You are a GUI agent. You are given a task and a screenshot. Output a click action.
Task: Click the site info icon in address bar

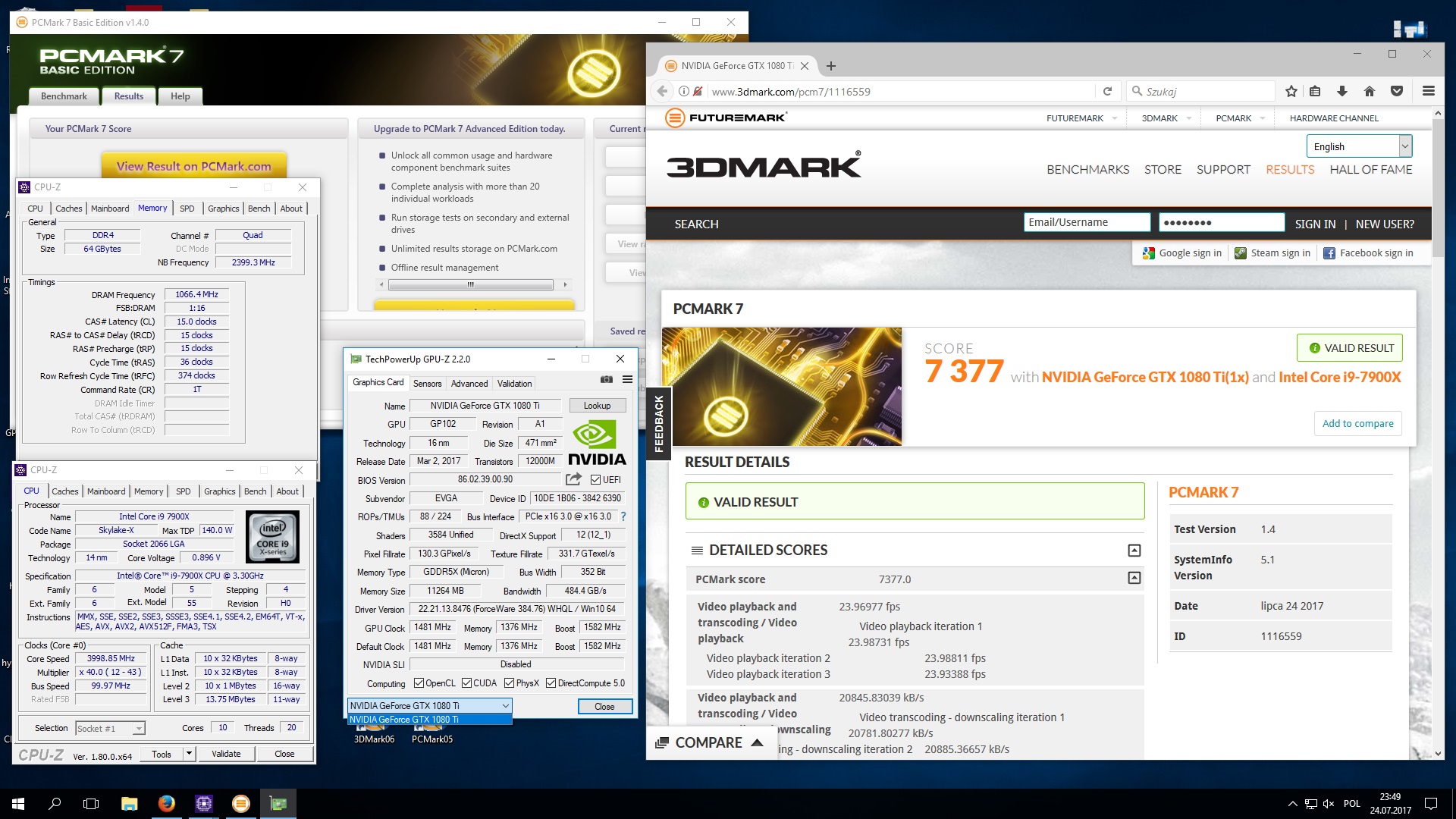coord(684,91)
